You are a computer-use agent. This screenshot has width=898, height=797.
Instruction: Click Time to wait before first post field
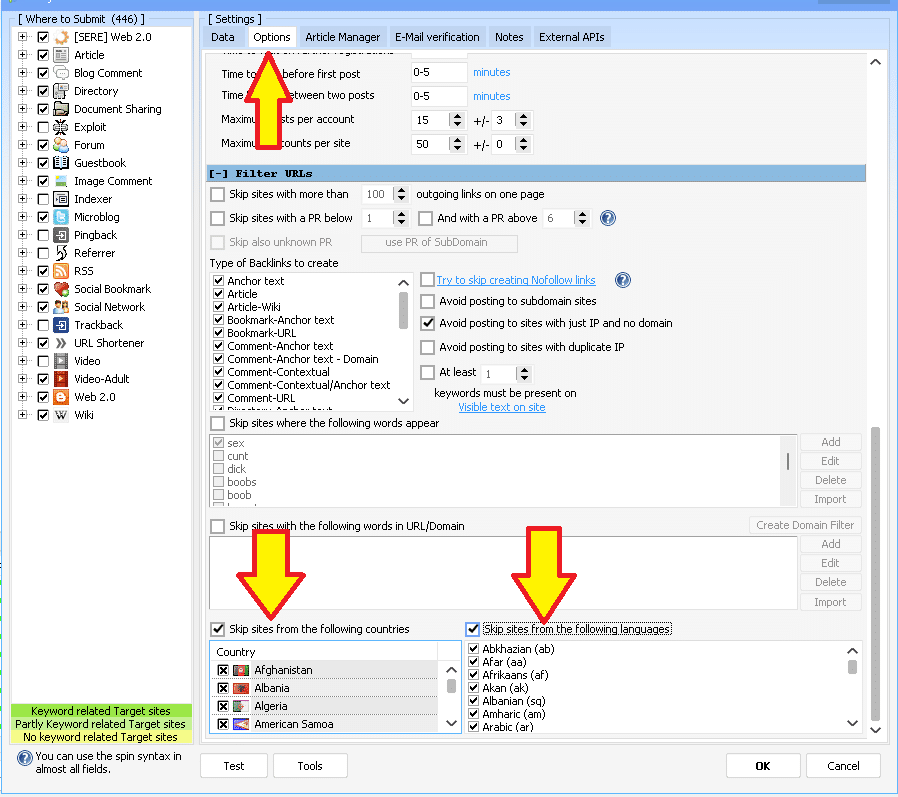pyautogui.click(x=439, y=73)
